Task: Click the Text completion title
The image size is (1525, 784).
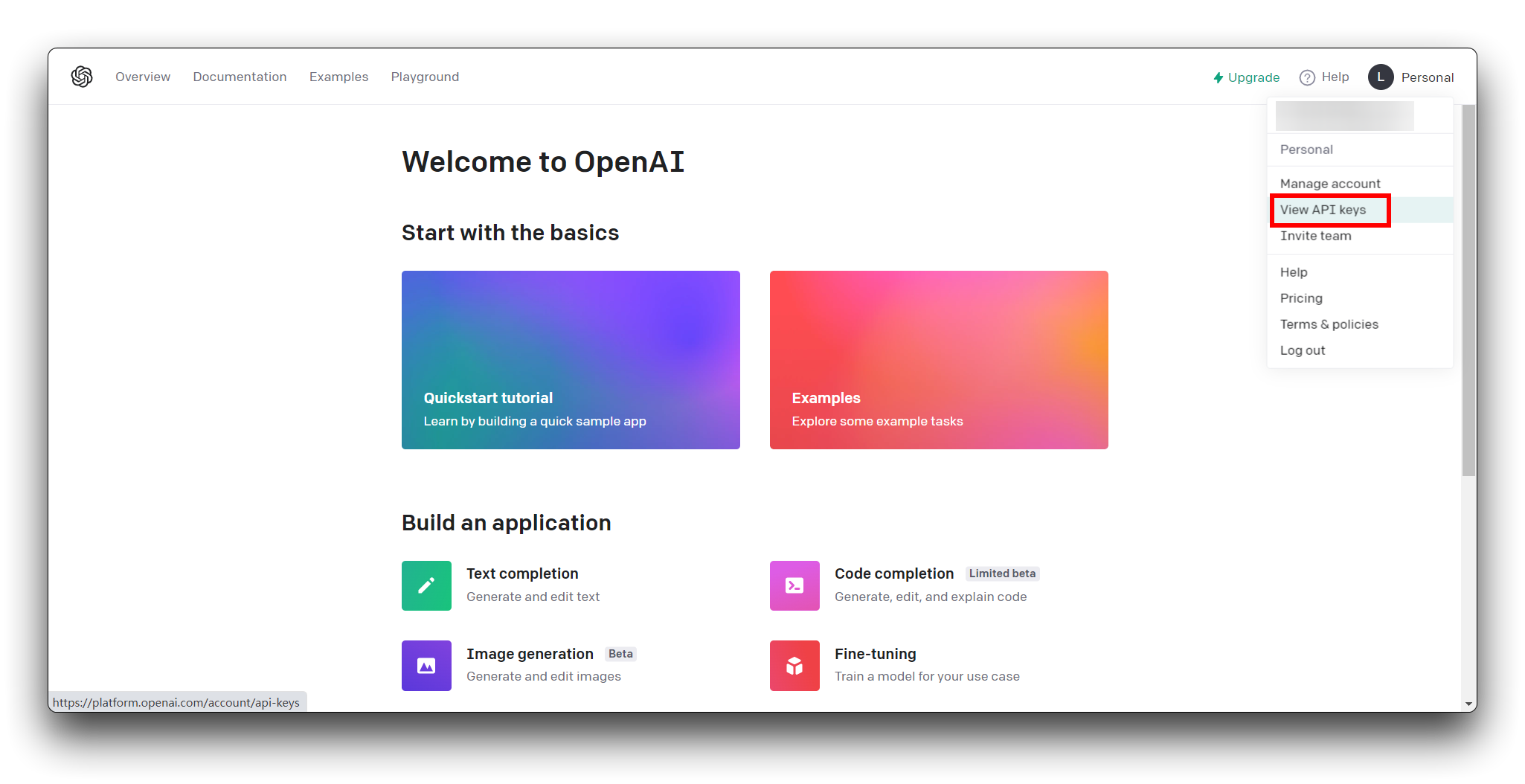Action: tap(522, 573)
